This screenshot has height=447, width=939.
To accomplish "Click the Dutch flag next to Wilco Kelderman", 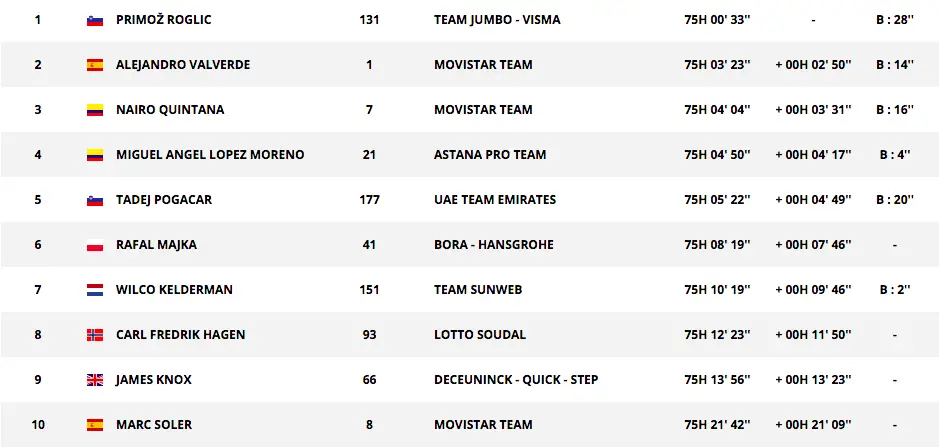I will coord(95,290).
